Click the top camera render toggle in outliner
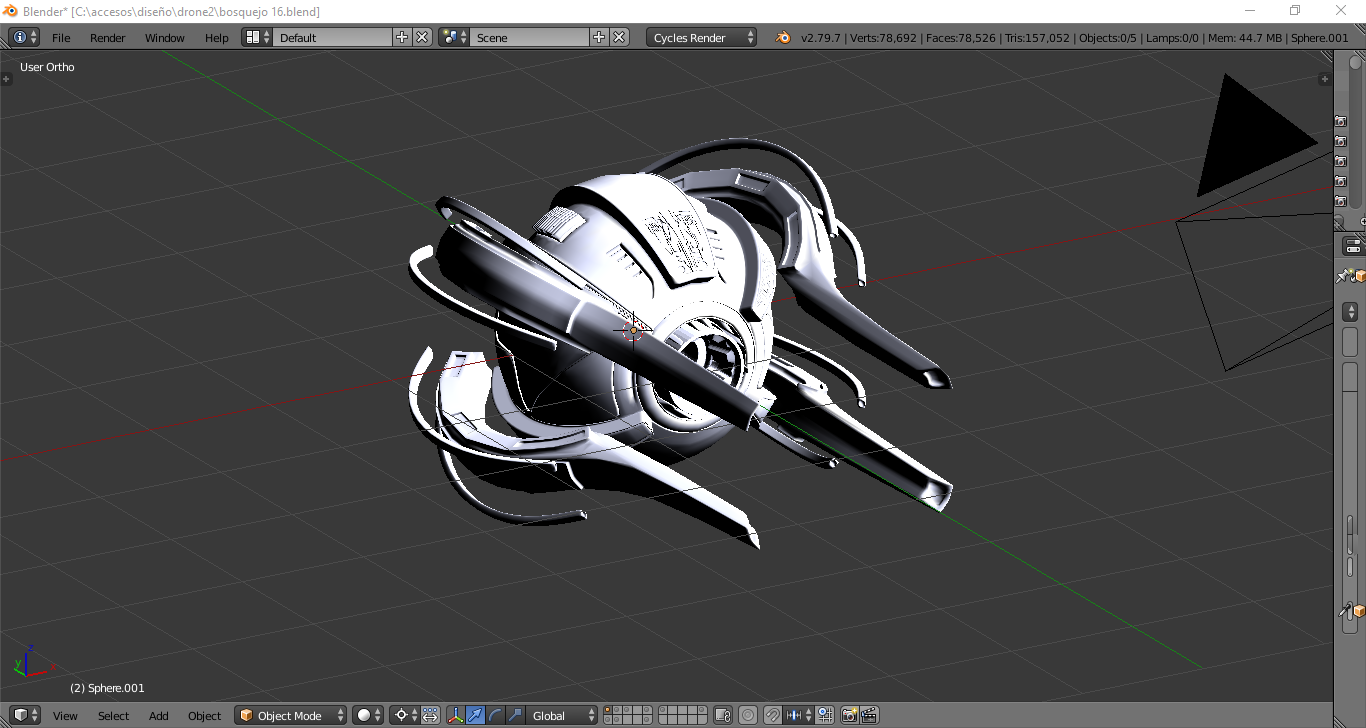Viewport: 1366px width, 728px height. pyautogui.click(x=1341, y=121)
